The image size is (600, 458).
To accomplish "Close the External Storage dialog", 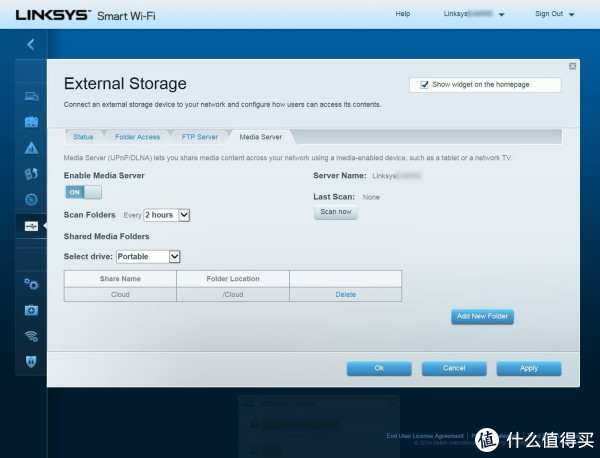I will point(572,66).
